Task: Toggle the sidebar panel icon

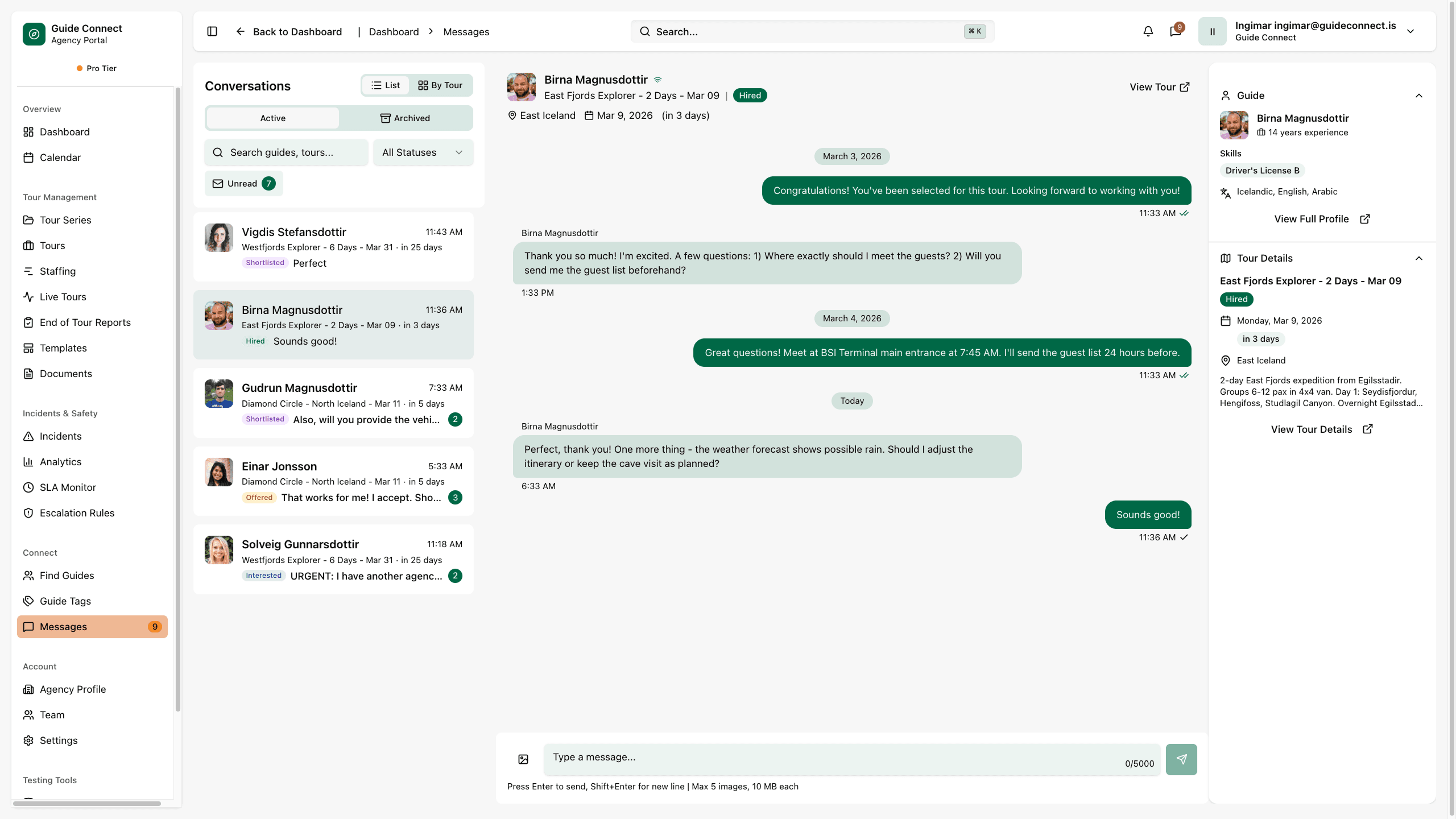Action: click(212, 31)
